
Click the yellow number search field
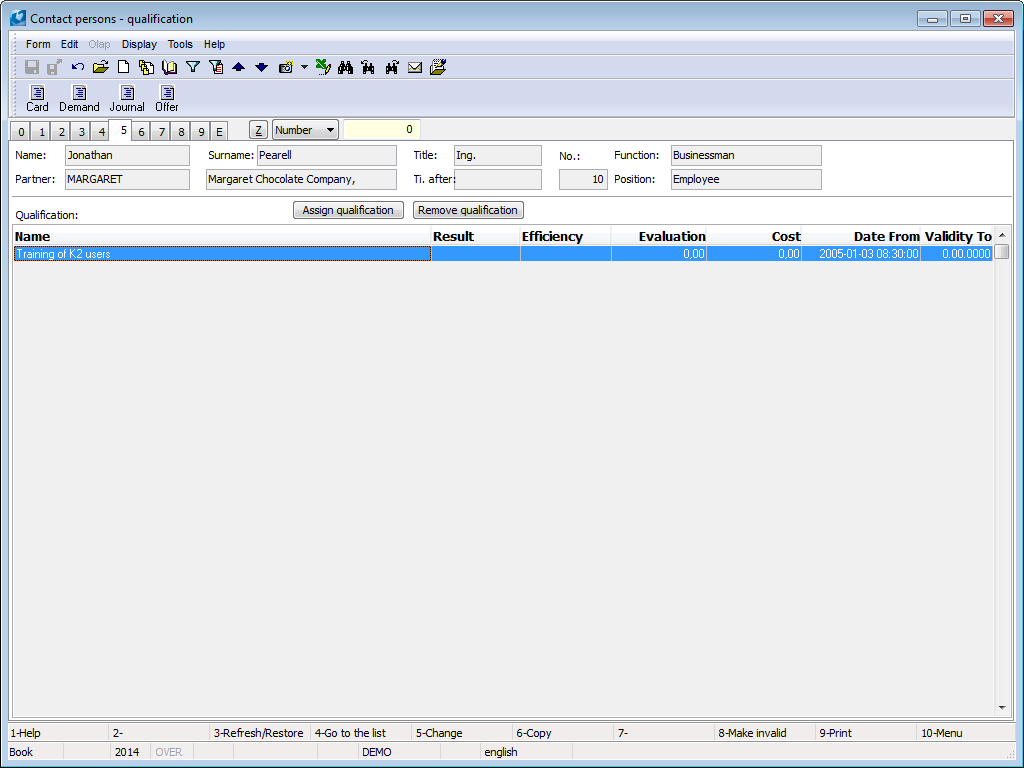pyautogui.click(x=381, y=129)
